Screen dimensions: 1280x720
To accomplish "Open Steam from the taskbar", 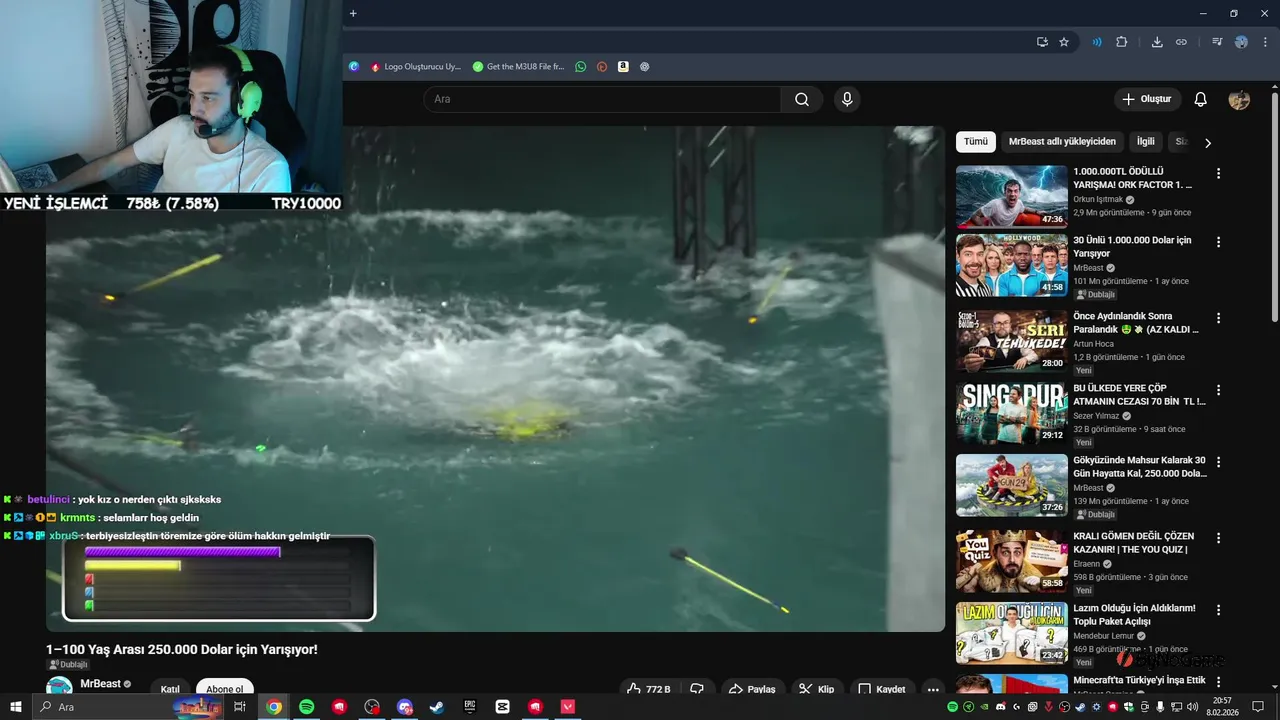I will point(437,707).
